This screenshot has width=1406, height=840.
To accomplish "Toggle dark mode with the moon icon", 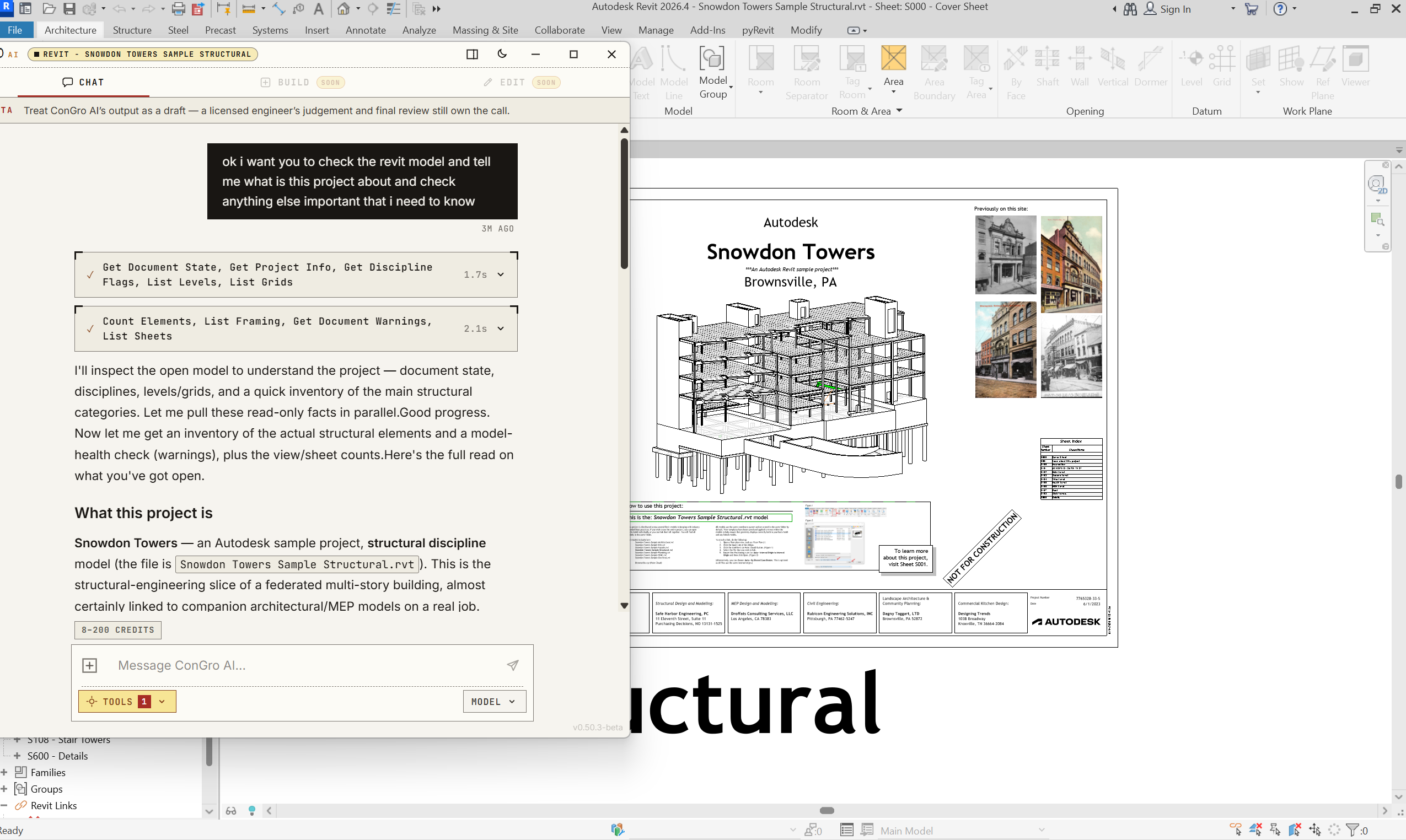I will pyautogui.click(x=502, y=54).
